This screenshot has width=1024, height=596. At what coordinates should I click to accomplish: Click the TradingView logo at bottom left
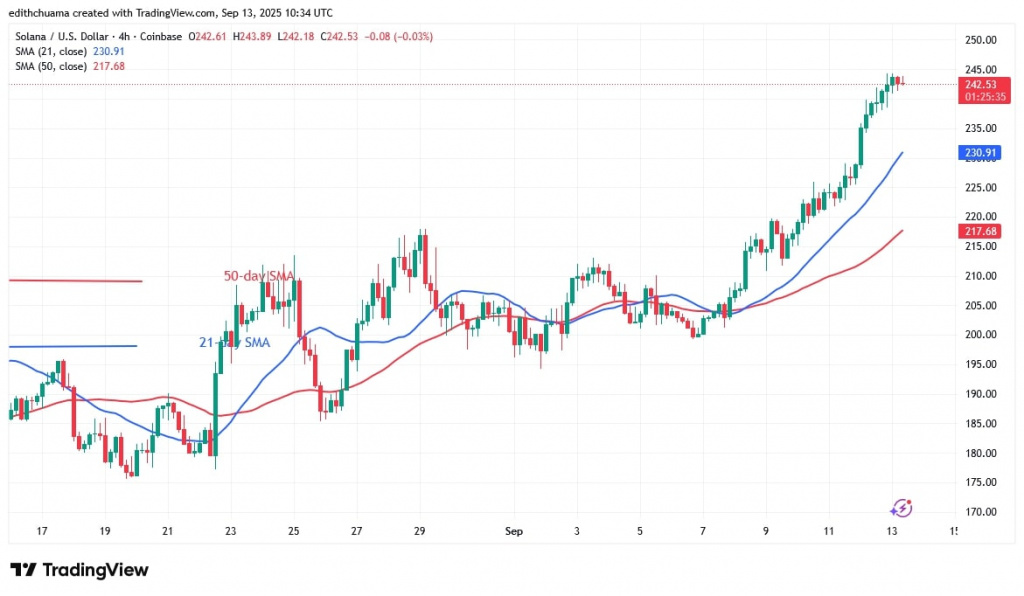[80, 570]
